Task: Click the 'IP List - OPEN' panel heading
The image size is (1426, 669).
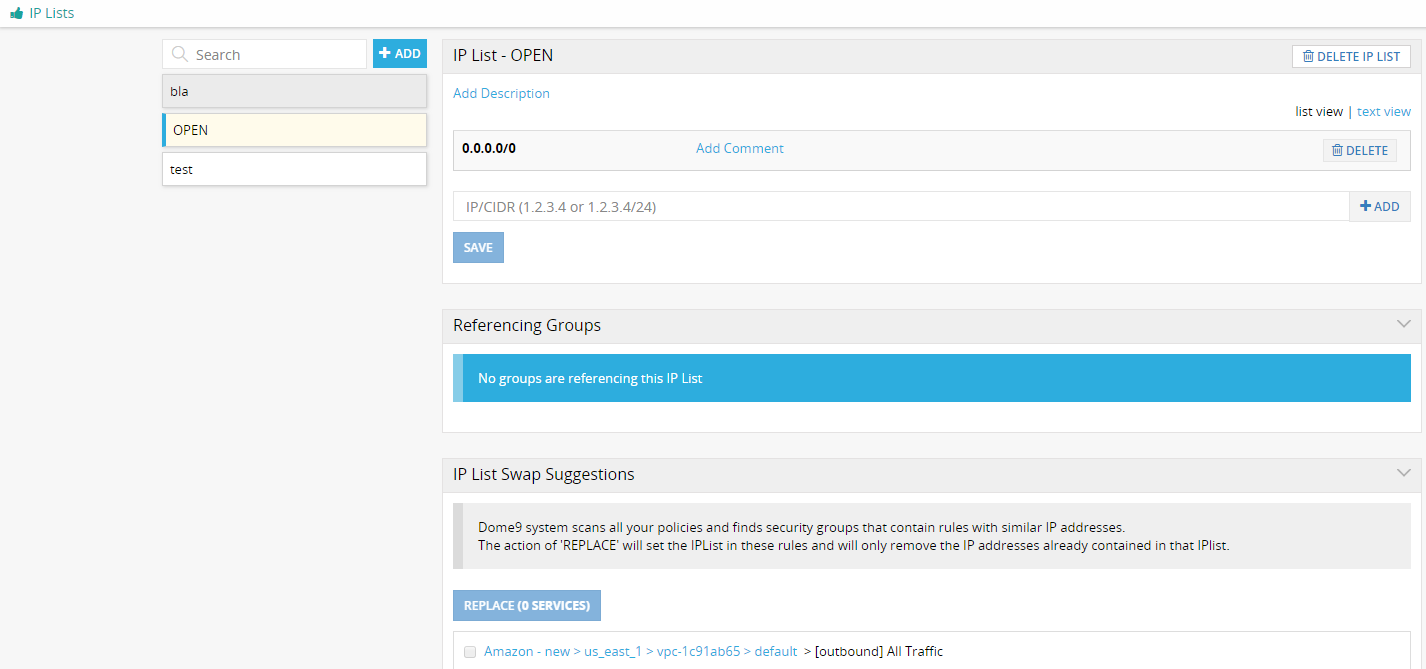Action: tap(503, 55)
